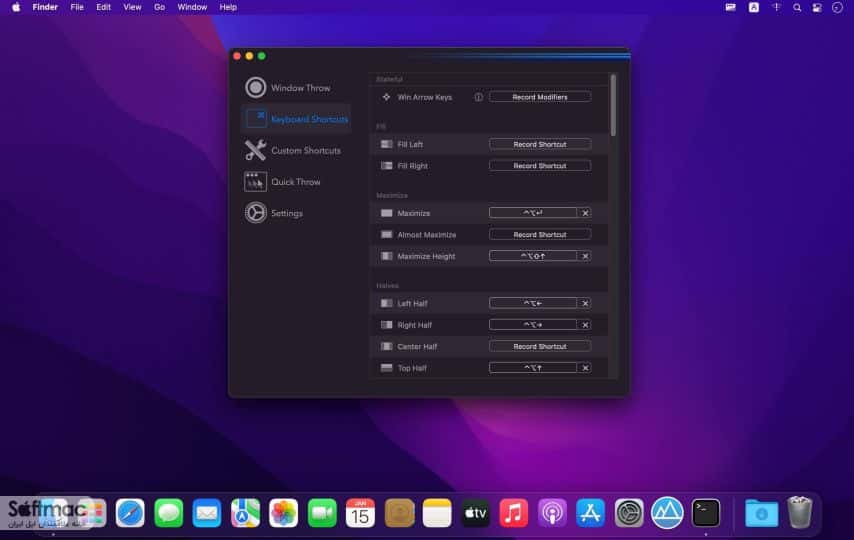Open Terminal from the Dock

[706, 513]
